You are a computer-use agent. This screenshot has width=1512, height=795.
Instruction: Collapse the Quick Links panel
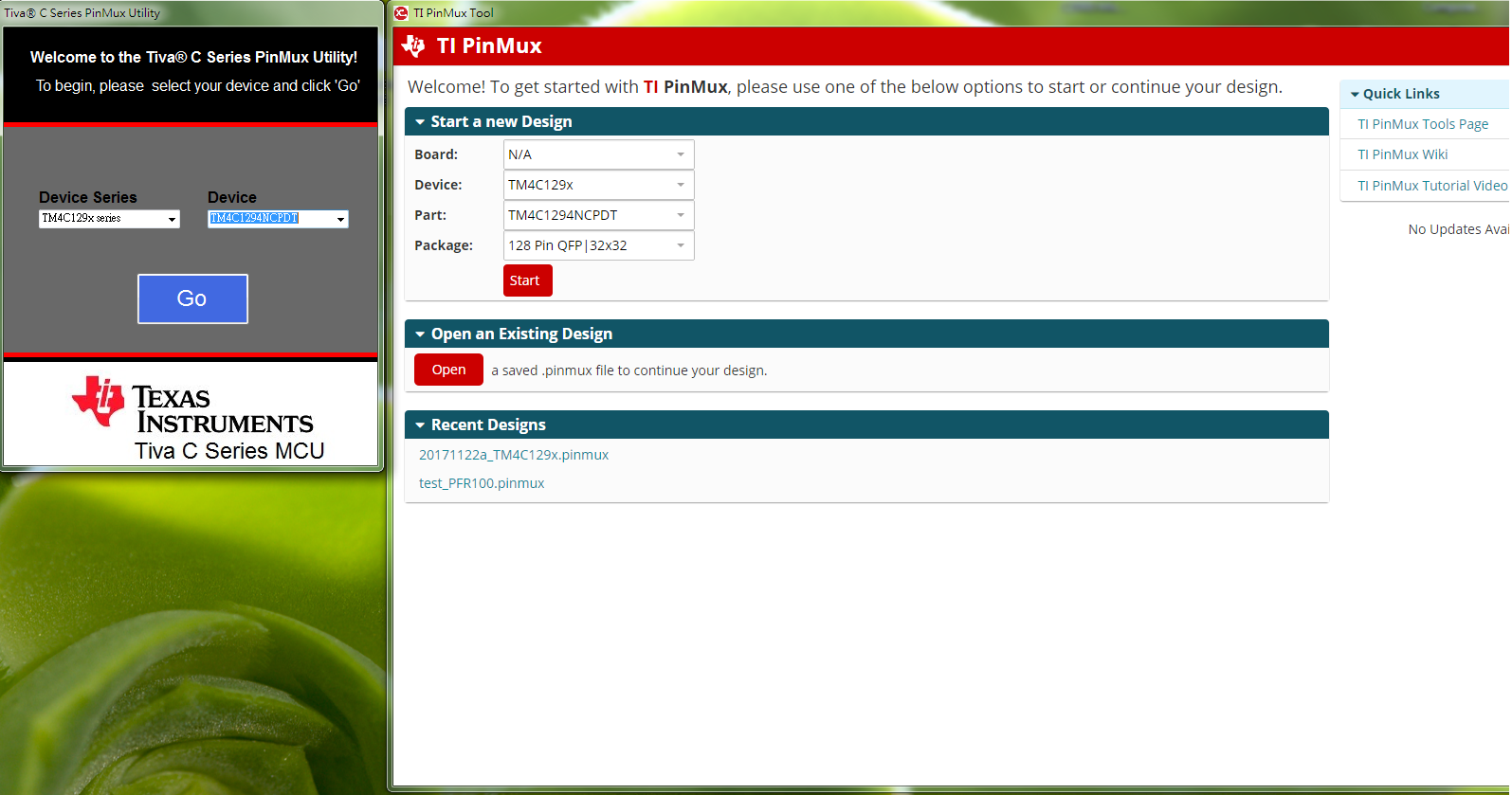click(x=1355, y=95)
